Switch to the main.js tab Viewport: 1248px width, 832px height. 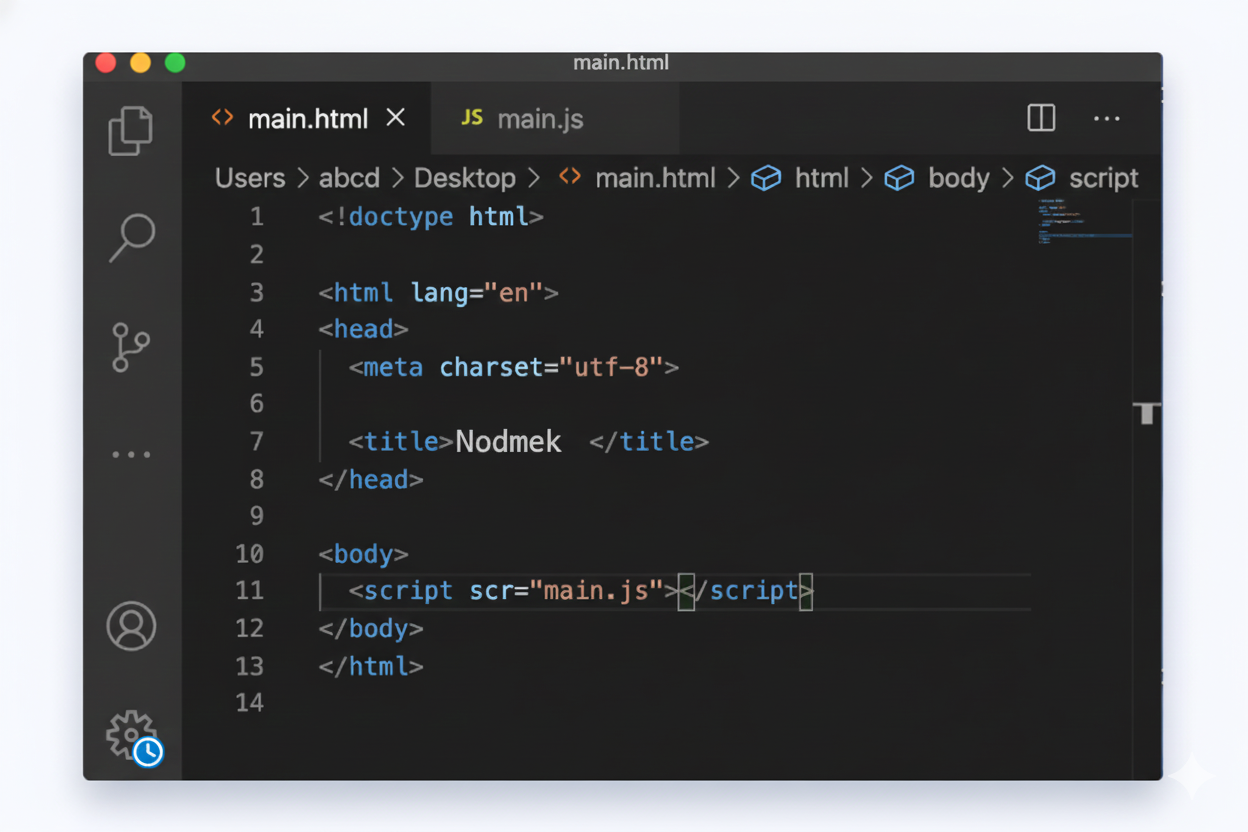coord(539,118)
